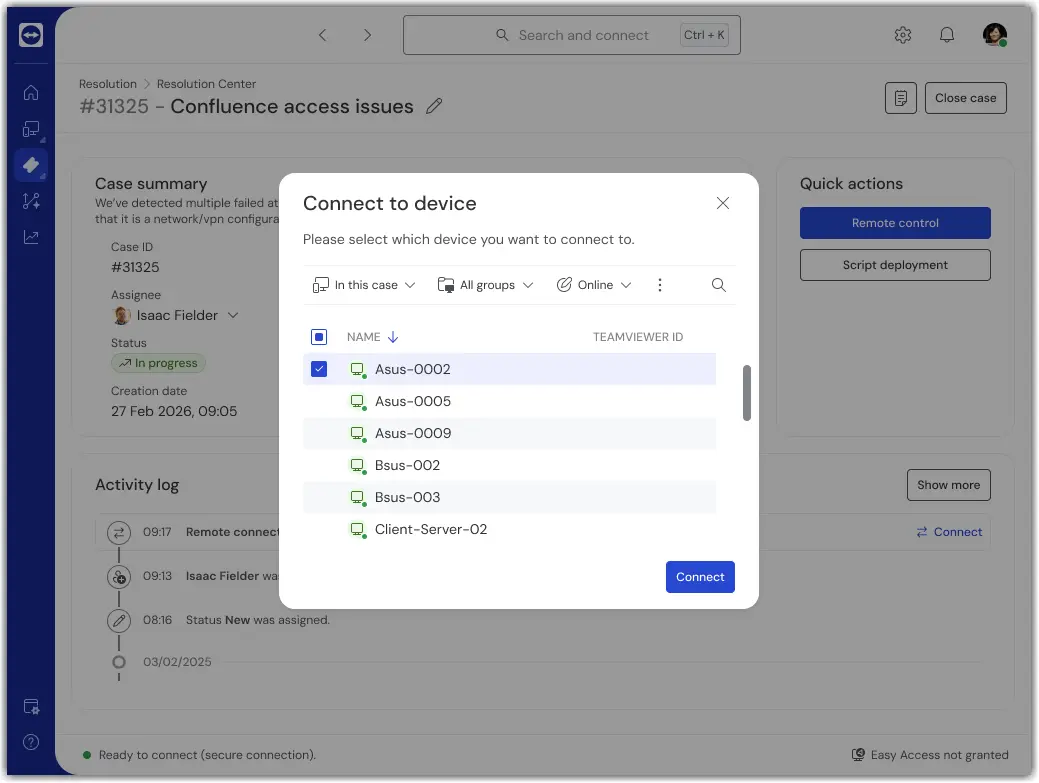The height and width of the screenshot is (783, 1039).
Task: Open the All groups filter dropdown
Action: pyautogui.click(x=486, y=285)
